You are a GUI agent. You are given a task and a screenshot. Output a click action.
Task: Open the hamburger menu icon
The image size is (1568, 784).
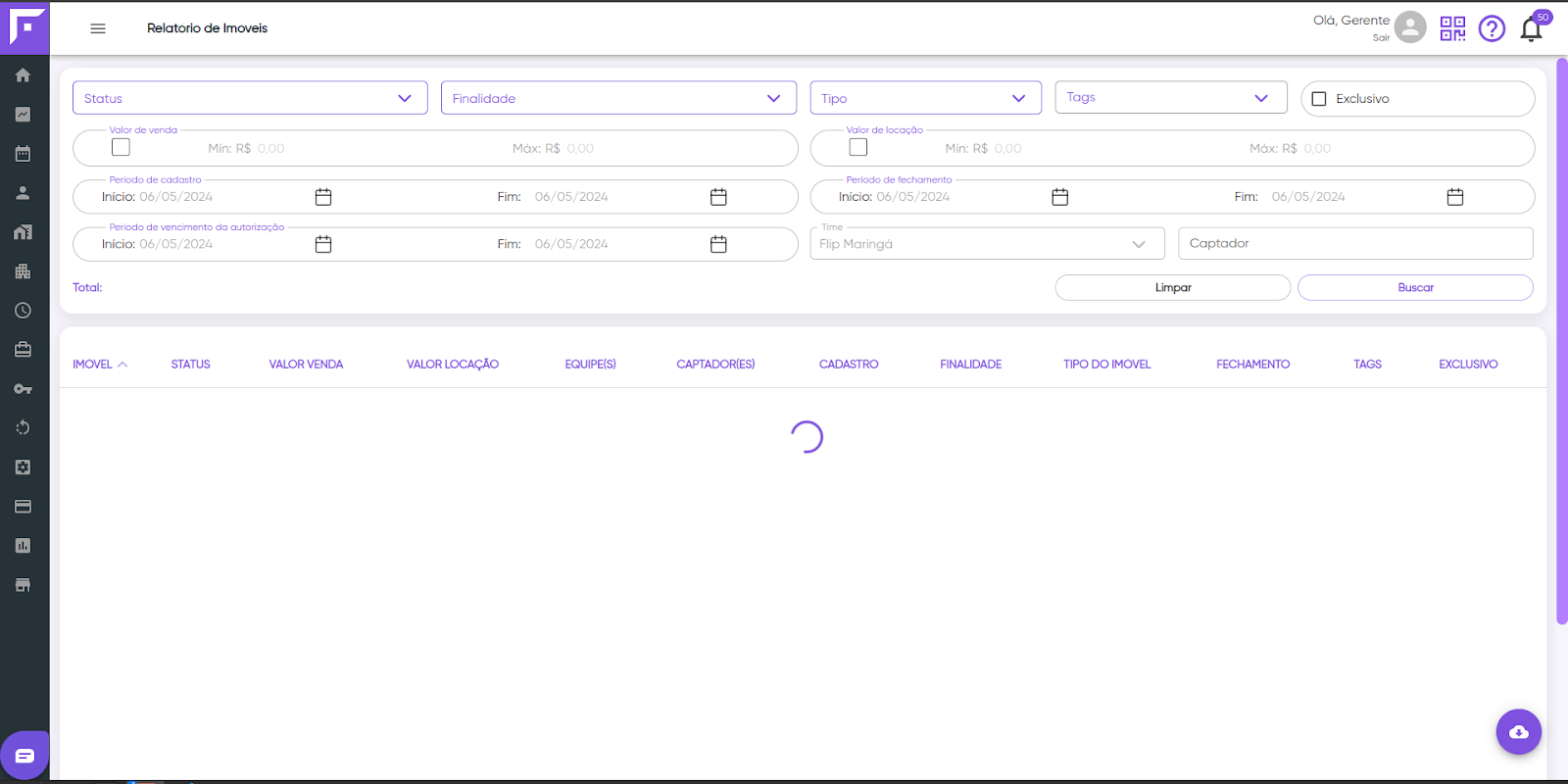[98, 28]
